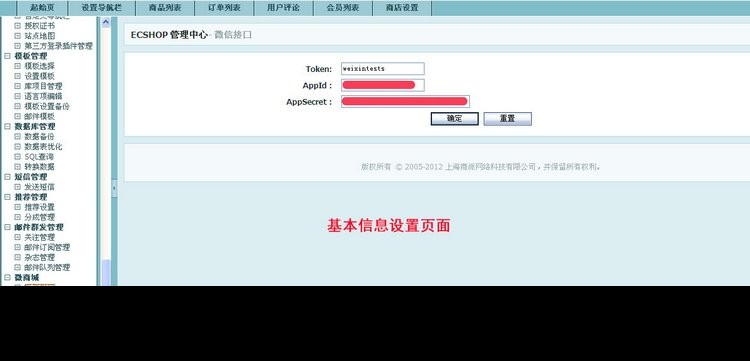Click the icon beside 授权证书

(x=18, y=26)
